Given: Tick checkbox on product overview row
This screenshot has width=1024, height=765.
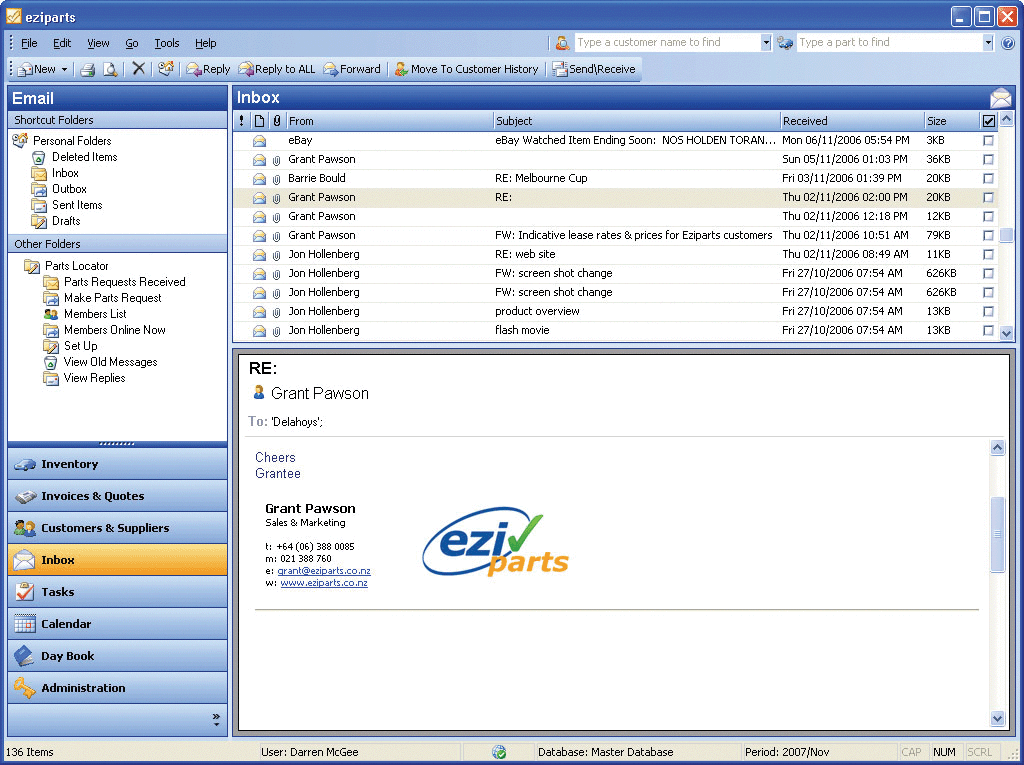Looking at the screenshot, I should pos(988,312).
